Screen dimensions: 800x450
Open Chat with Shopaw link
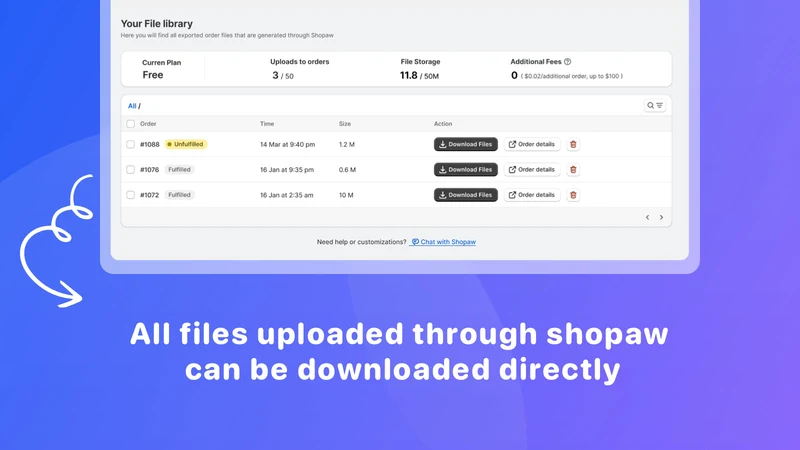(x=443, y=242)
